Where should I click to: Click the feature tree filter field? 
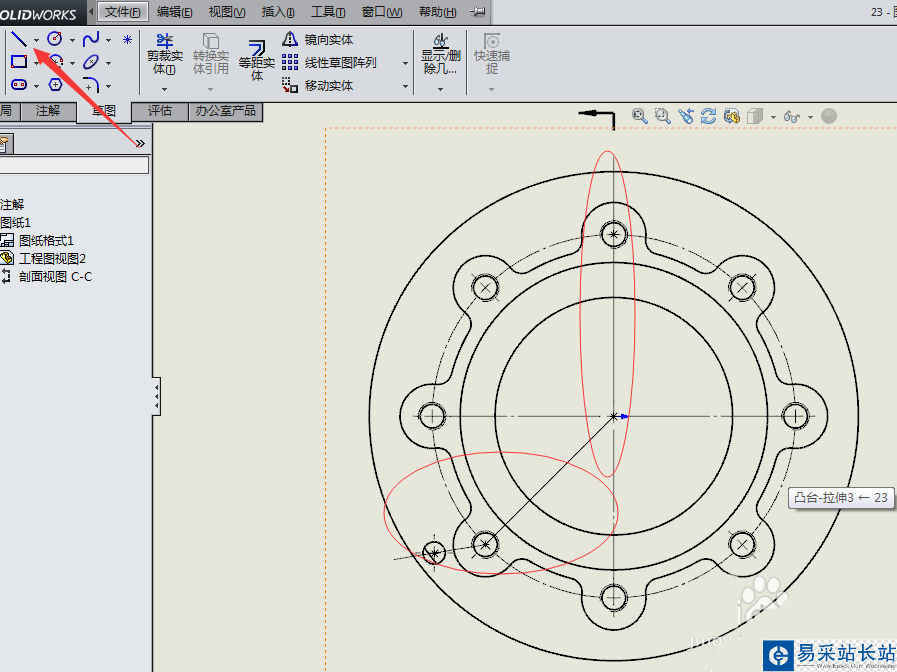coord(75,165)
